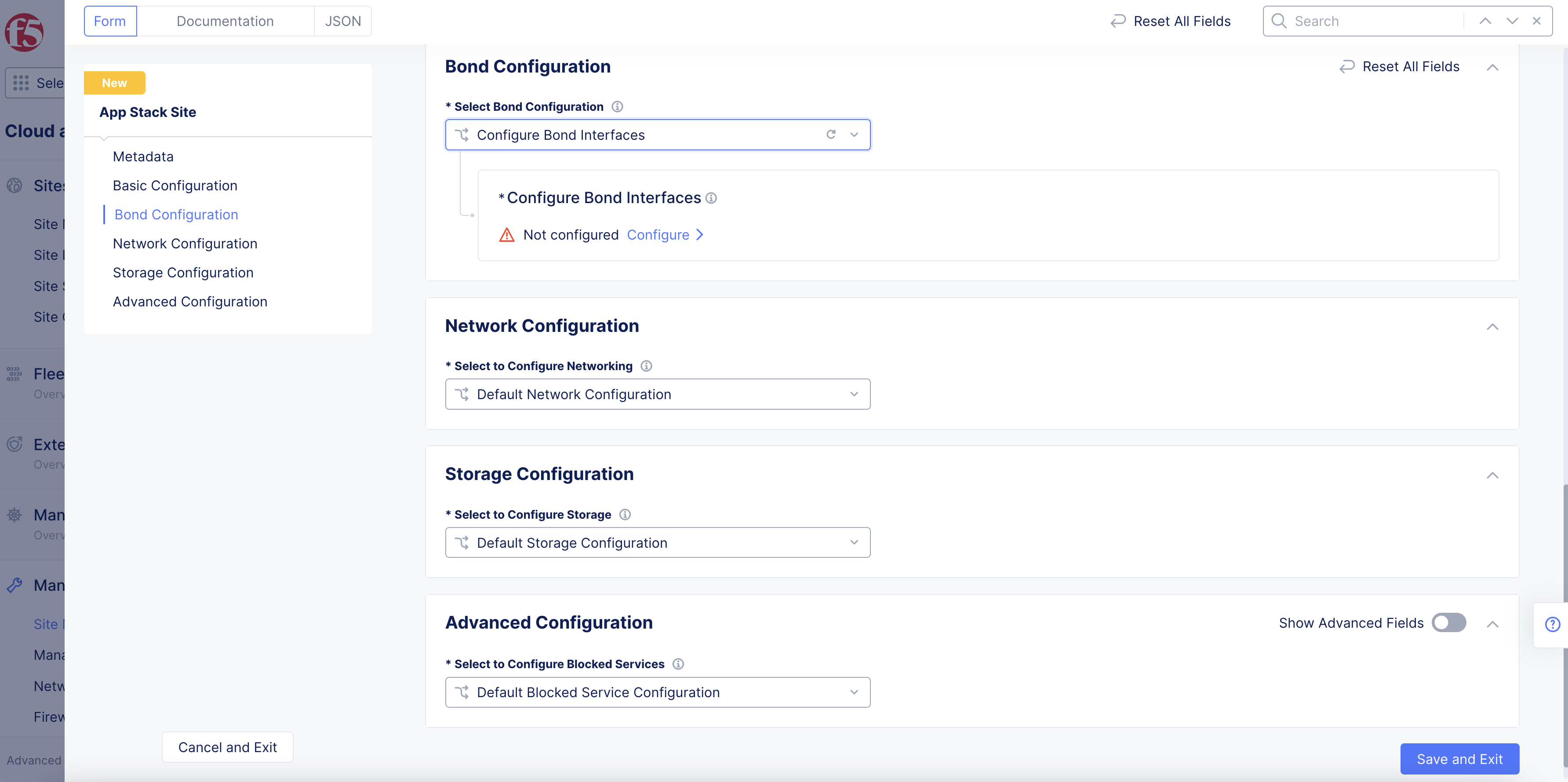Click info icon beside Select to Configure Networking
1568x782 pixels.
click(647, 366)
